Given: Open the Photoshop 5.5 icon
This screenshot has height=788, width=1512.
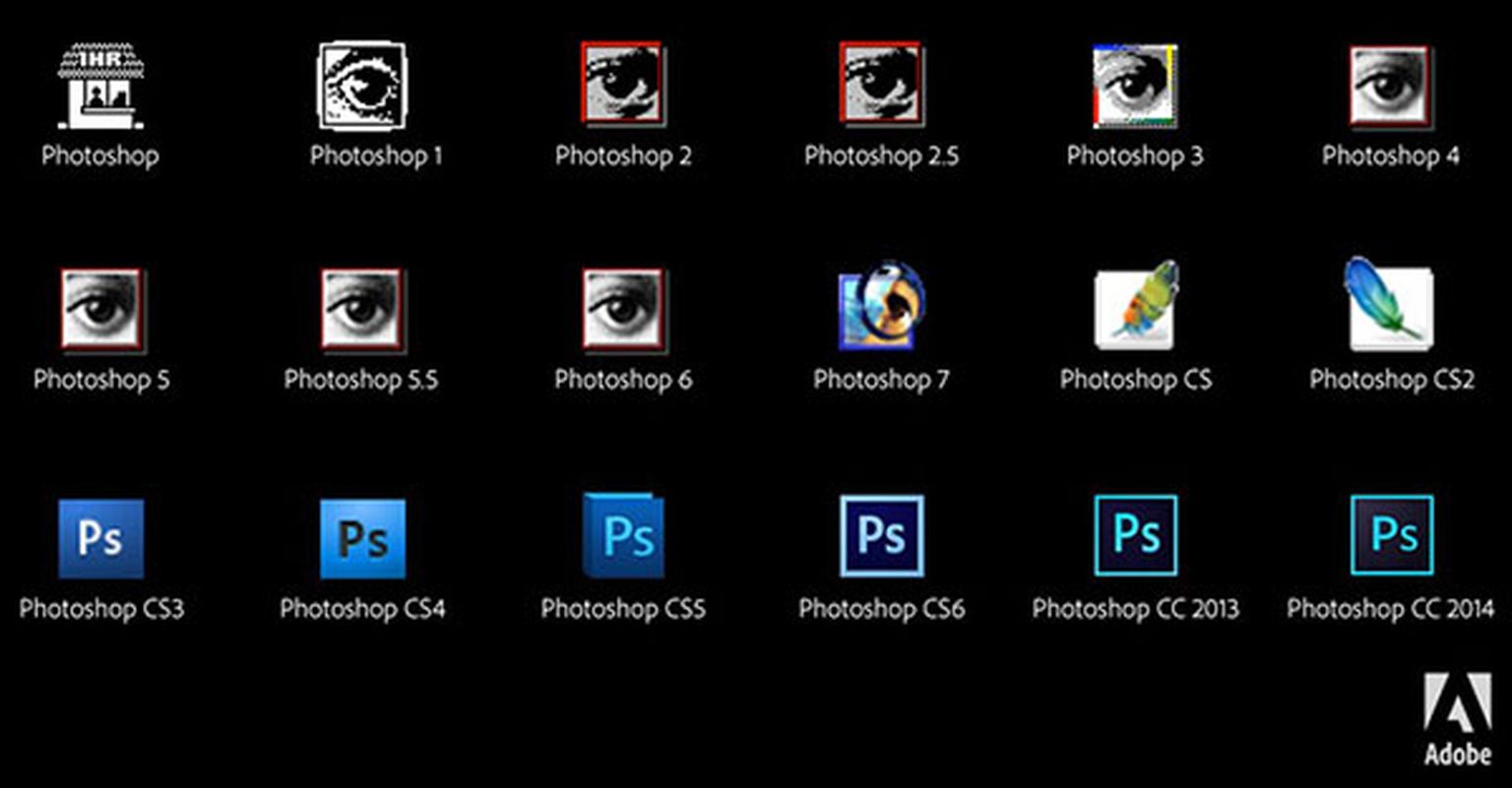Looking at the screenshot, I should pos(362,310).
